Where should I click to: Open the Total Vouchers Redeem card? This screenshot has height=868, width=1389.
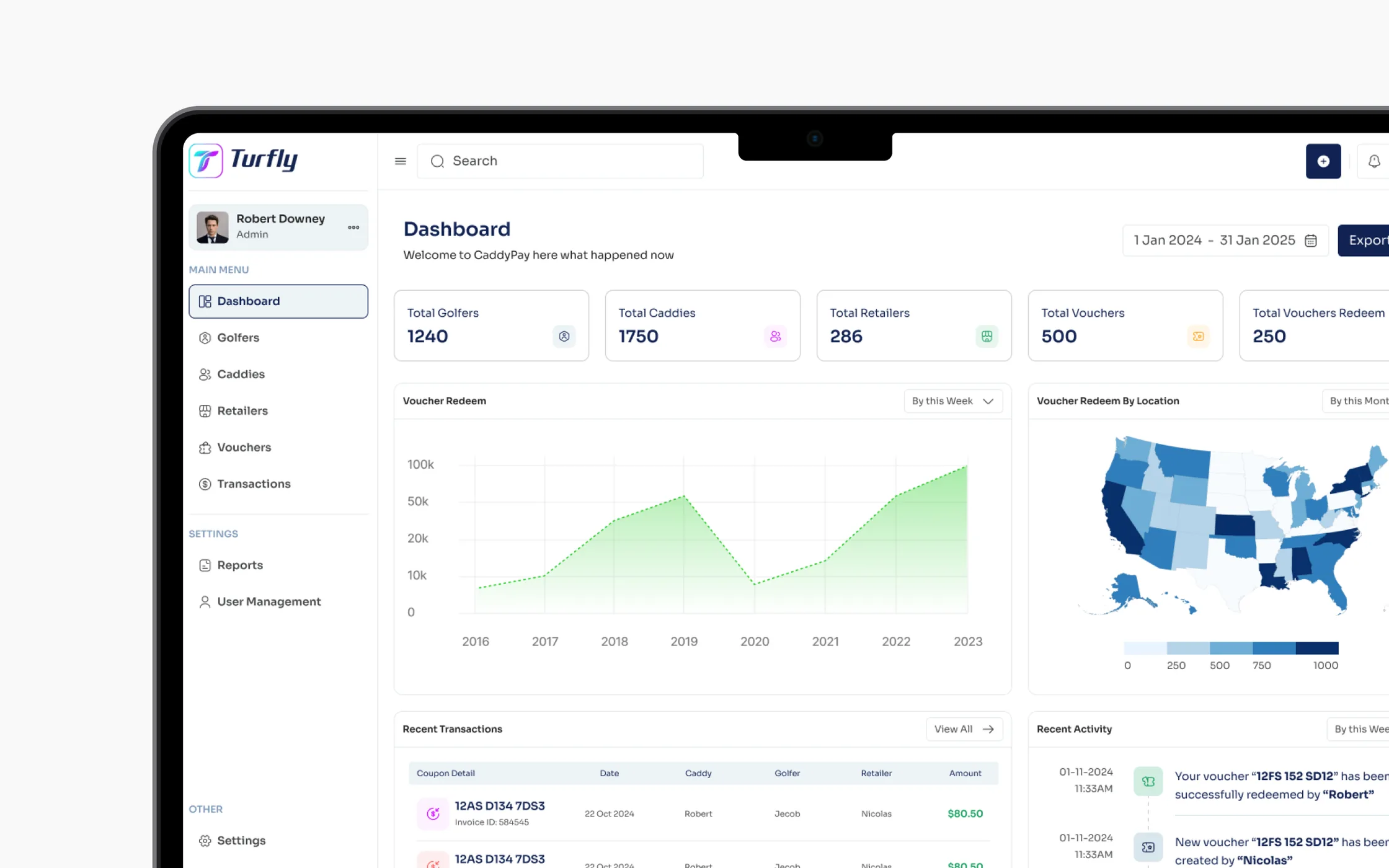(1314, 325)
